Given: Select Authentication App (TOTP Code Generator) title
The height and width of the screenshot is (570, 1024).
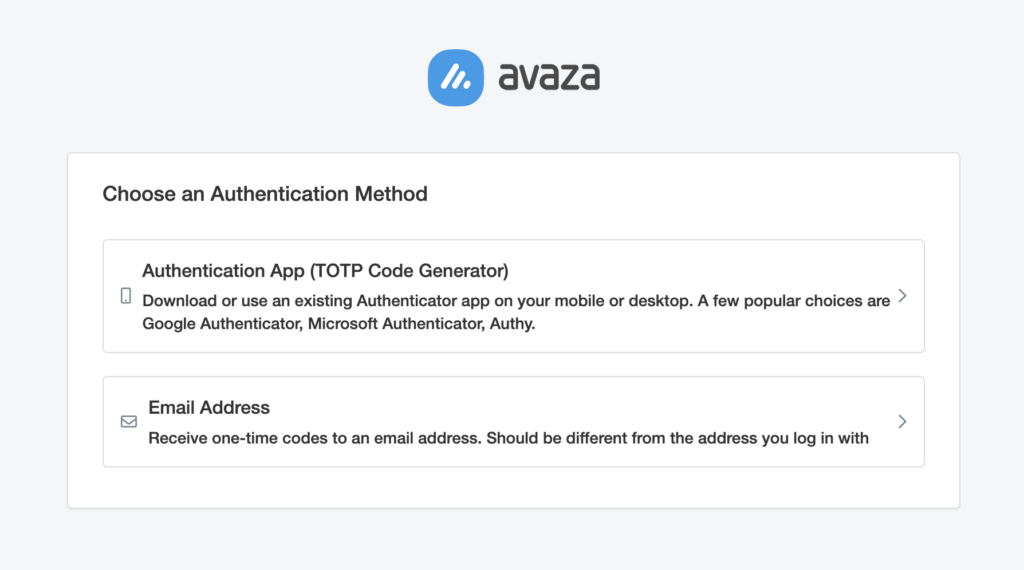Looking at the screenshot, I should click(325, 271).
